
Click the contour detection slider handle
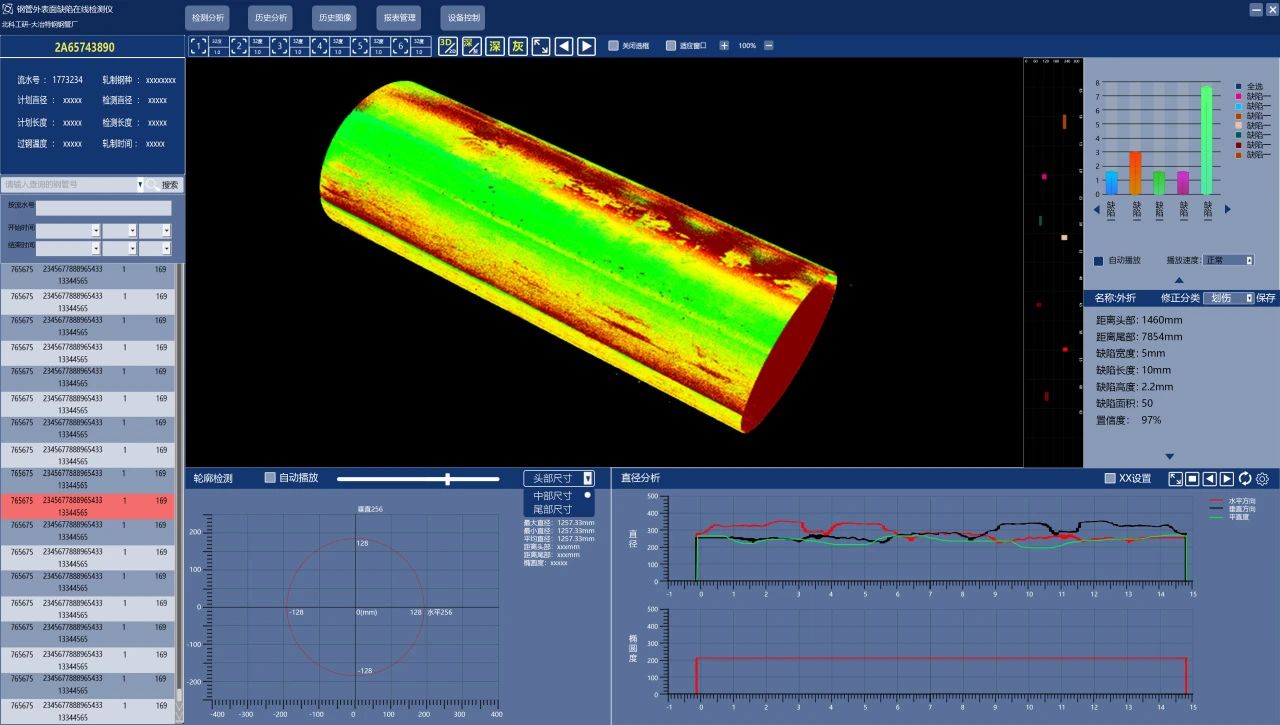click(x=447, y=479)
